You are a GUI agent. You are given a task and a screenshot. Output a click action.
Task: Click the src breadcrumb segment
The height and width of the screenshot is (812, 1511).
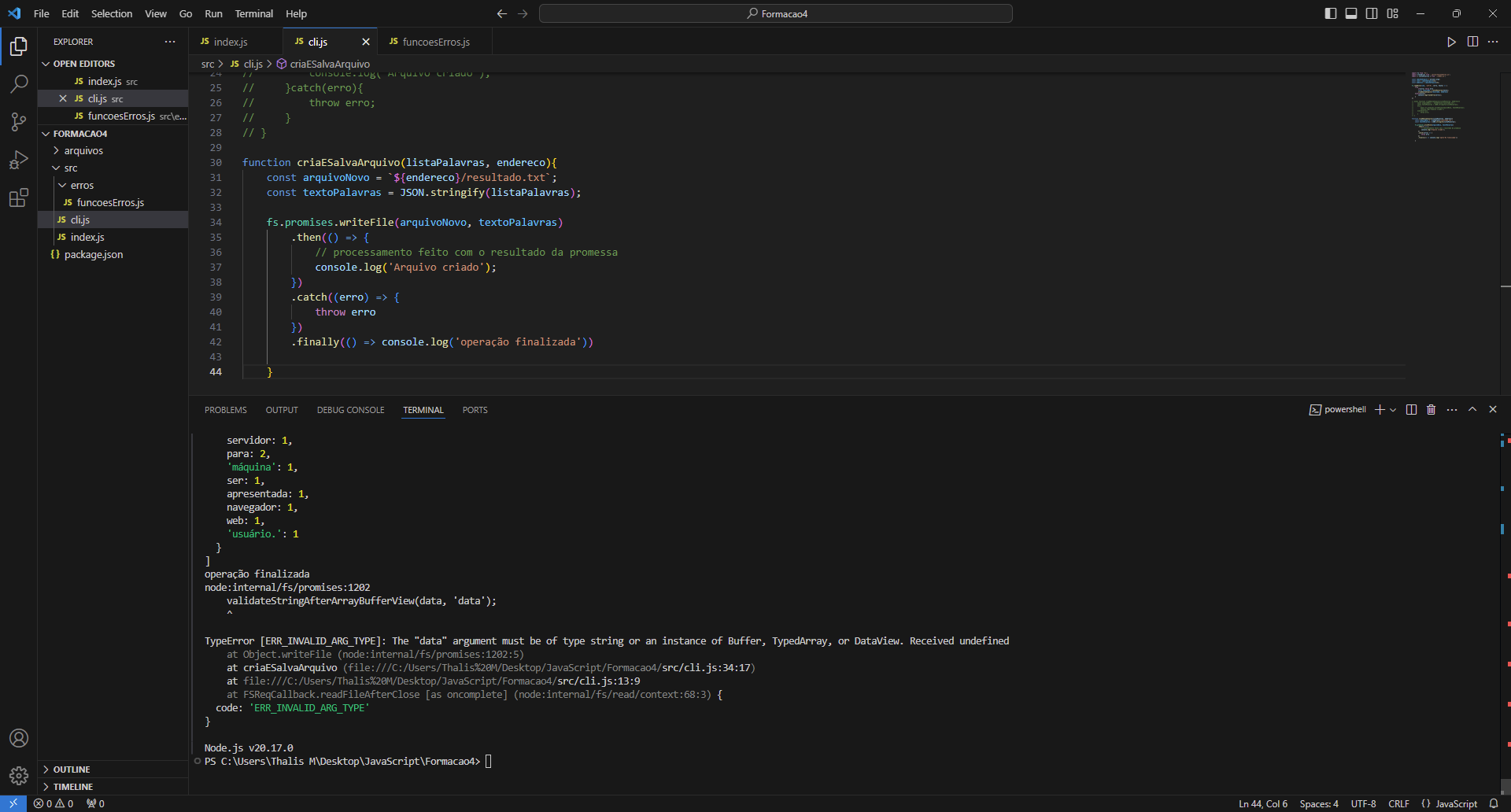click(x=208, y=64)
